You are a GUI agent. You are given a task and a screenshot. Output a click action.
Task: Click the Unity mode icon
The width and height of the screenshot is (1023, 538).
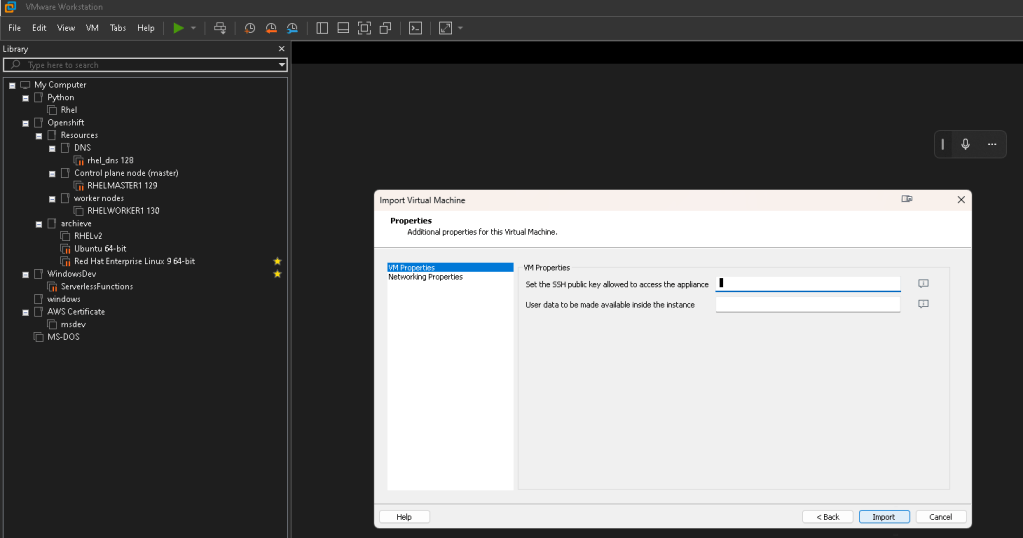click(386, 28)
